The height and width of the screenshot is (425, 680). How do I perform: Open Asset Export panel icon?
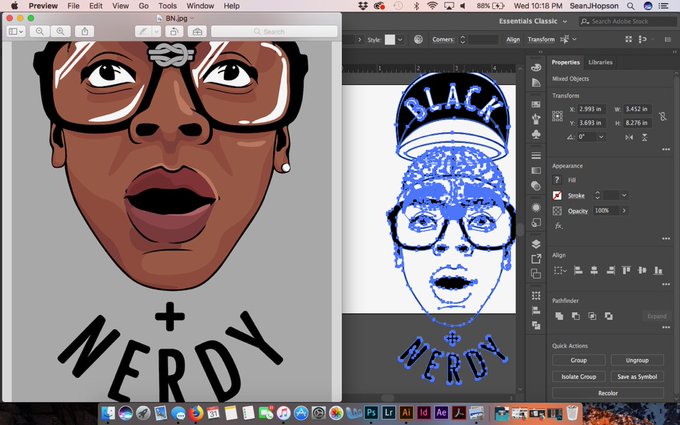536,259
